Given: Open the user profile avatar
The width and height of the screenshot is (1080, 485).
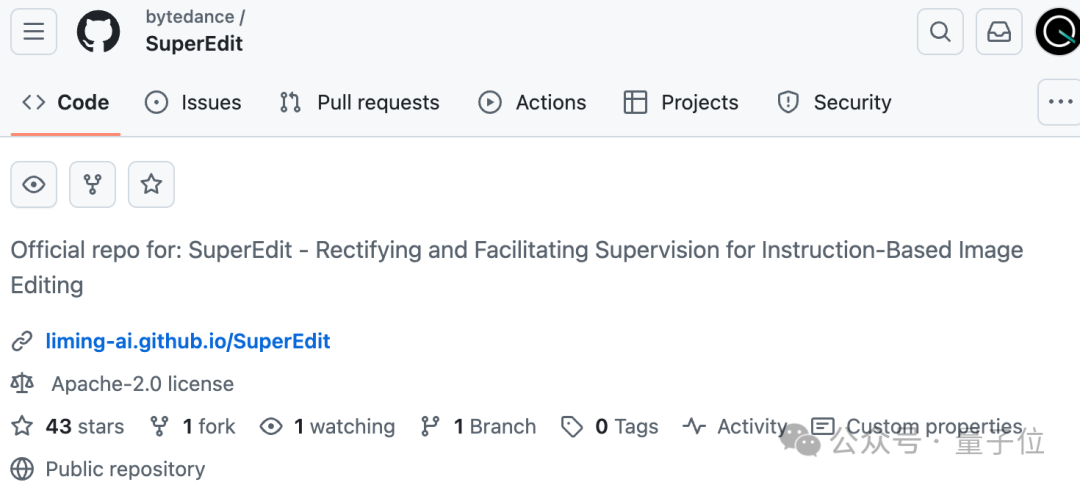Looking at the screenshot, I should tap(1058, 32).
